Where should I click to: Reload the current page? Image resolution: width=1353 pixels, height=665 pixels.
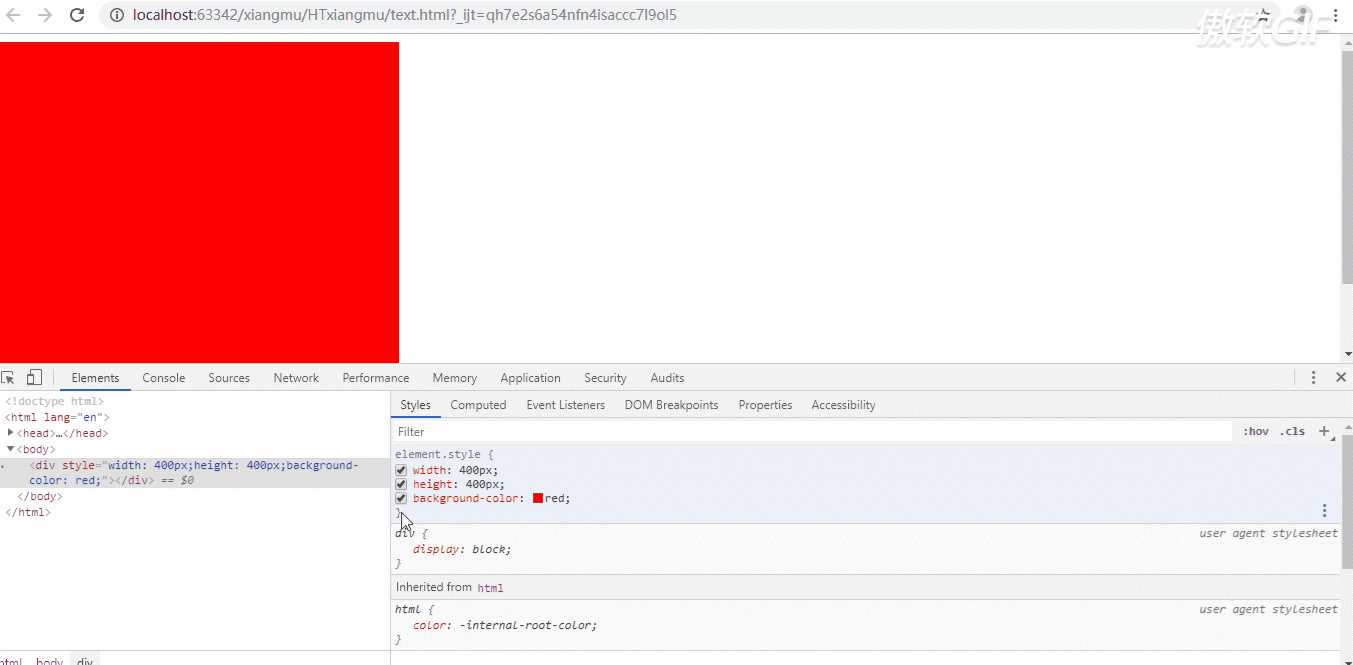pyautogui.click(x=77, y=15)
